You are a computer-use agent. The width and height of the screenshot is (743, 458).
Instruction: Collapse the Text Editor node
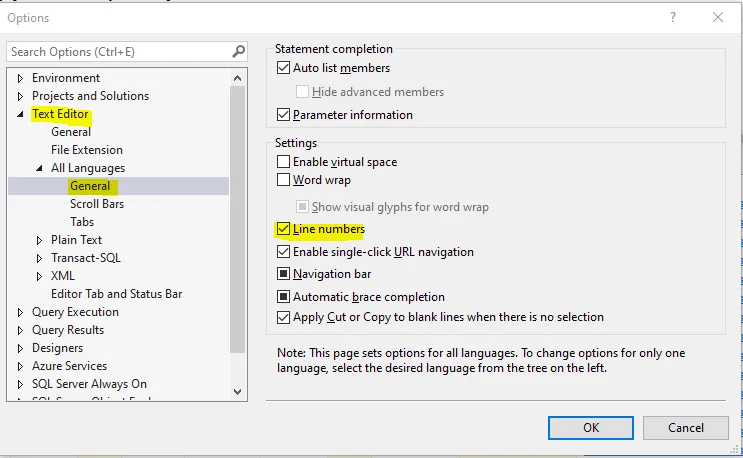[x=20, y=114]
